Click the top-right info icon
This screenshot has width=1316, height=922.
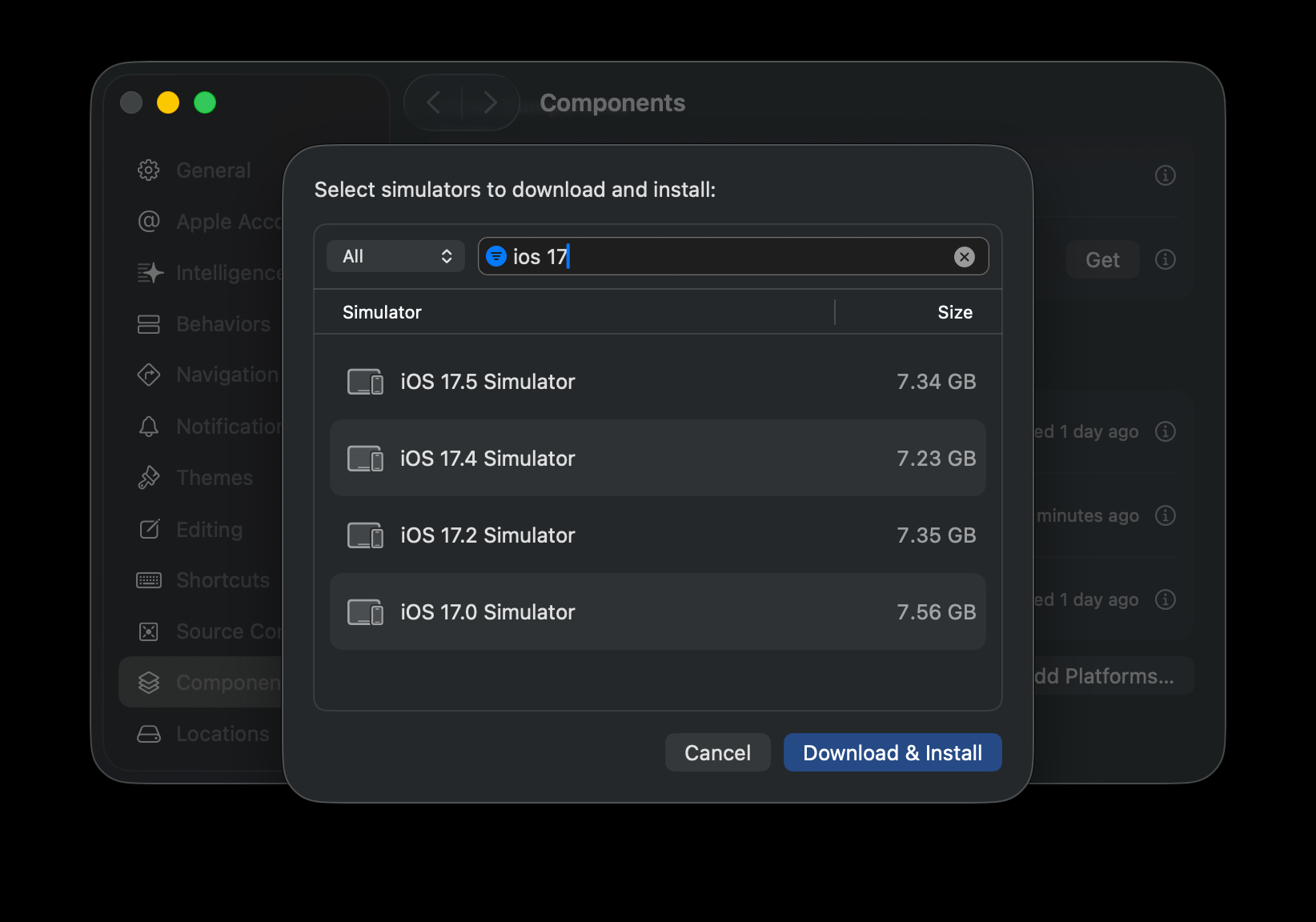(x=1165, y=175)
